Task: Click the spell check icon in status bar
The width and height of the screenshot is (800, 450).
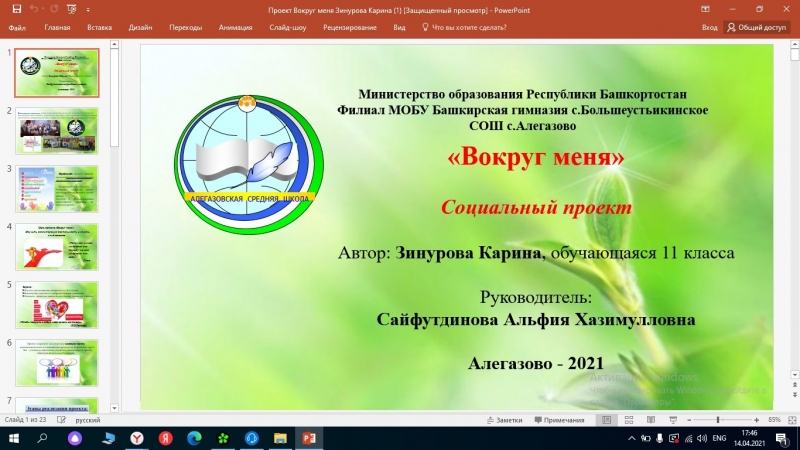Action: click(x=61, y=420)
